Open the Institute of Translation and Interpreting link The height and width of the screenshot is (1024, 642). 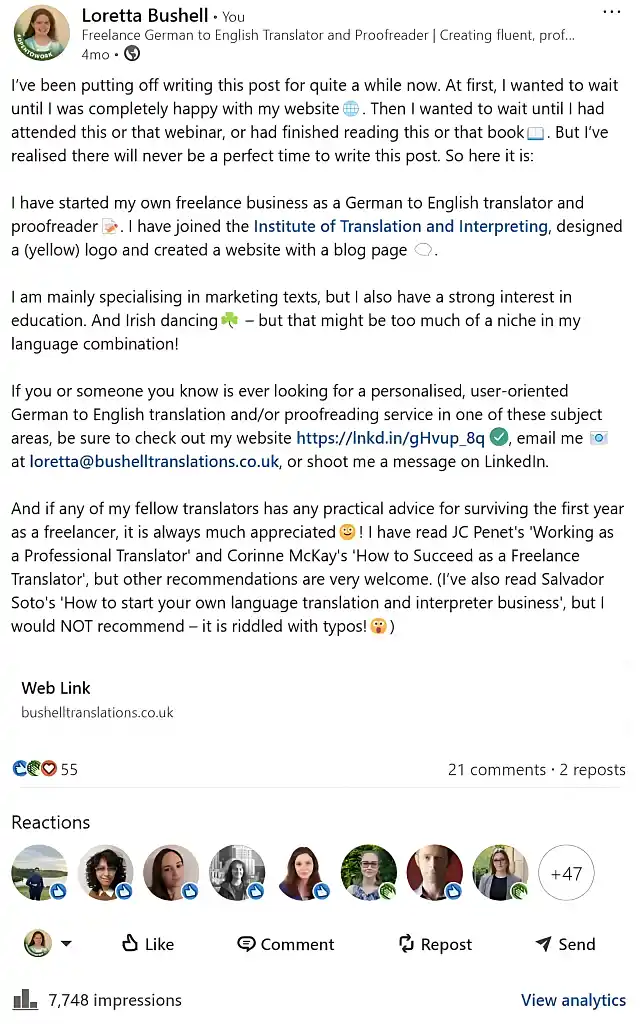[x=401, y=227]
